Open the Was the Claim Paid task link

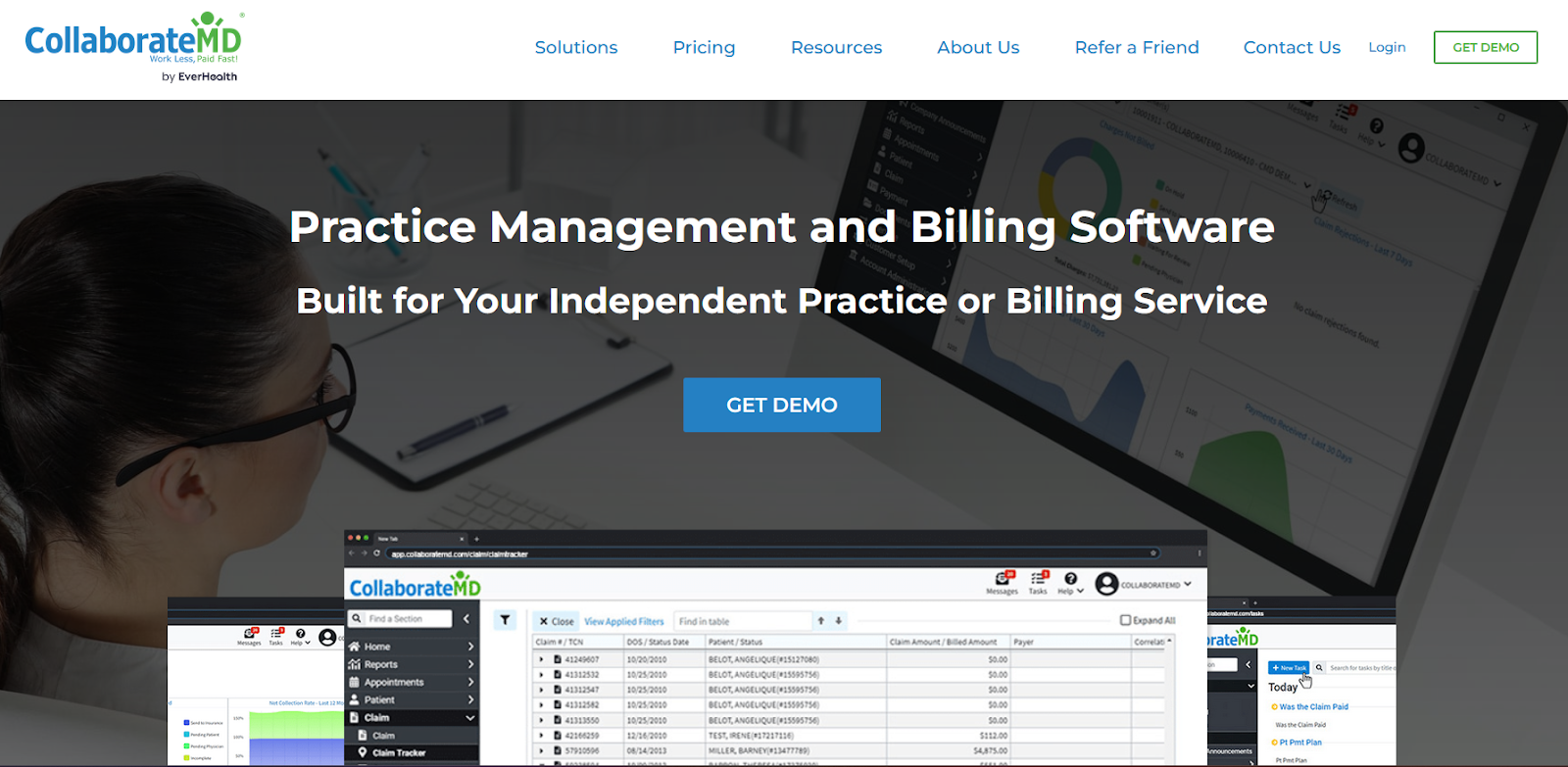(1313, 706)
